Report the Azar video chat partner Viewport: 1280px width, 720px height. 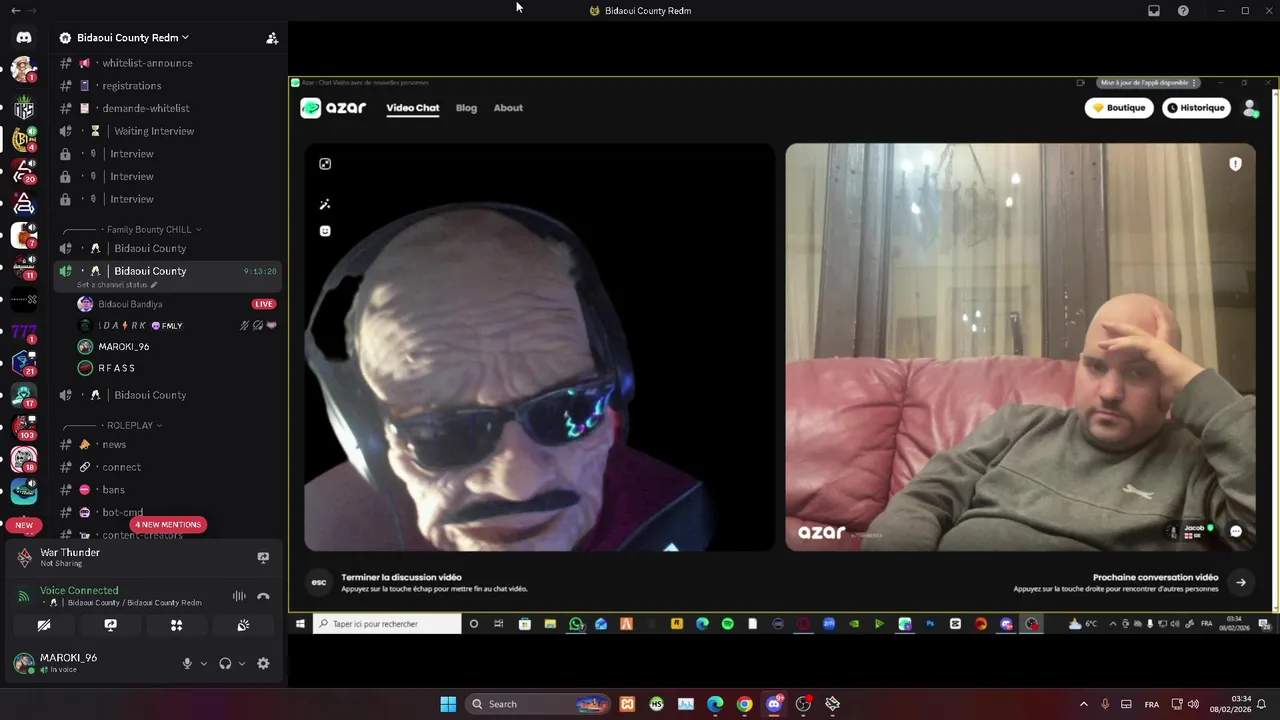tap(1235, 164)
